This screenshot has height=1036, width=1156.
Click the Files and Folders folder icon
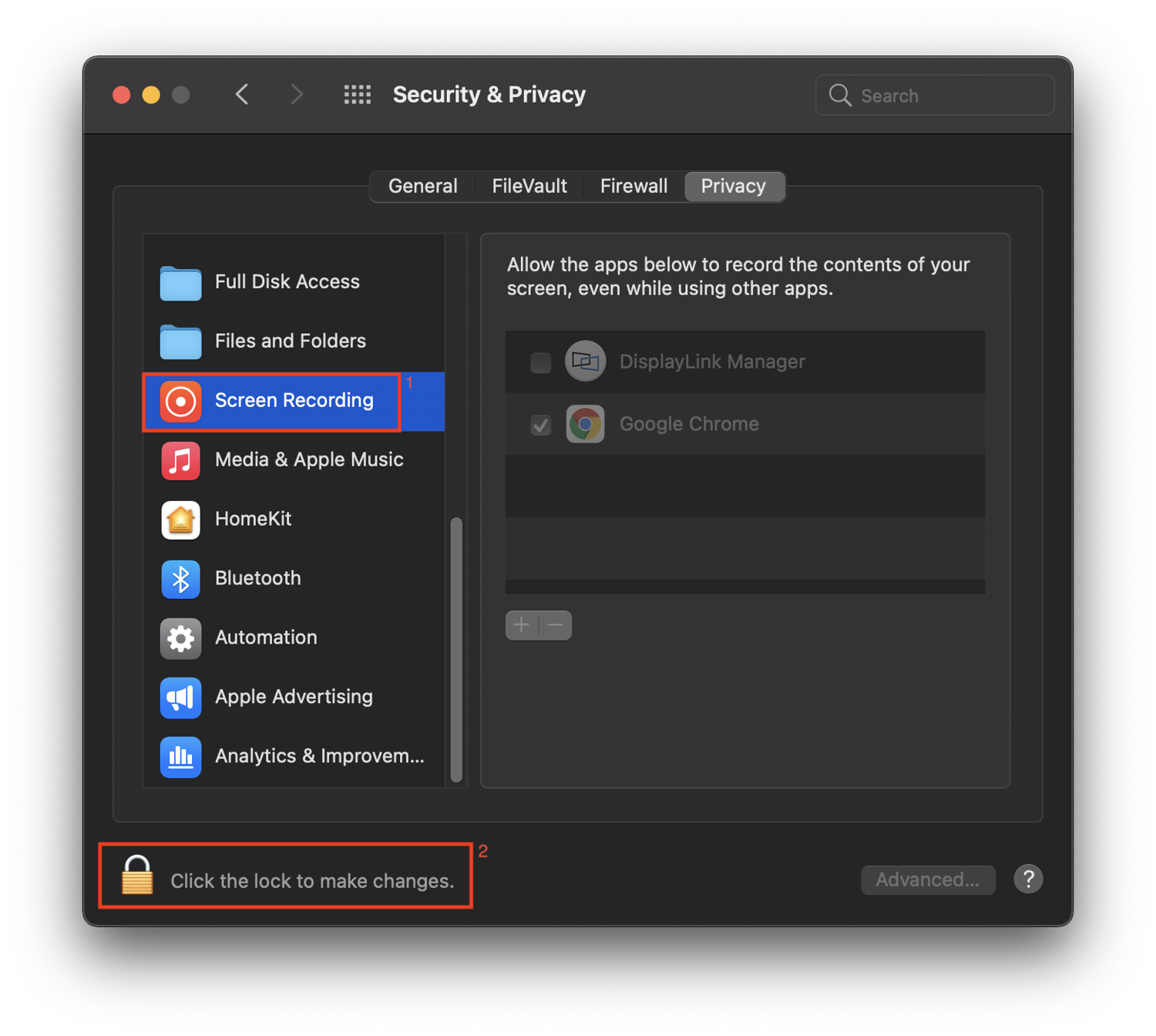(x=180, y=341)
